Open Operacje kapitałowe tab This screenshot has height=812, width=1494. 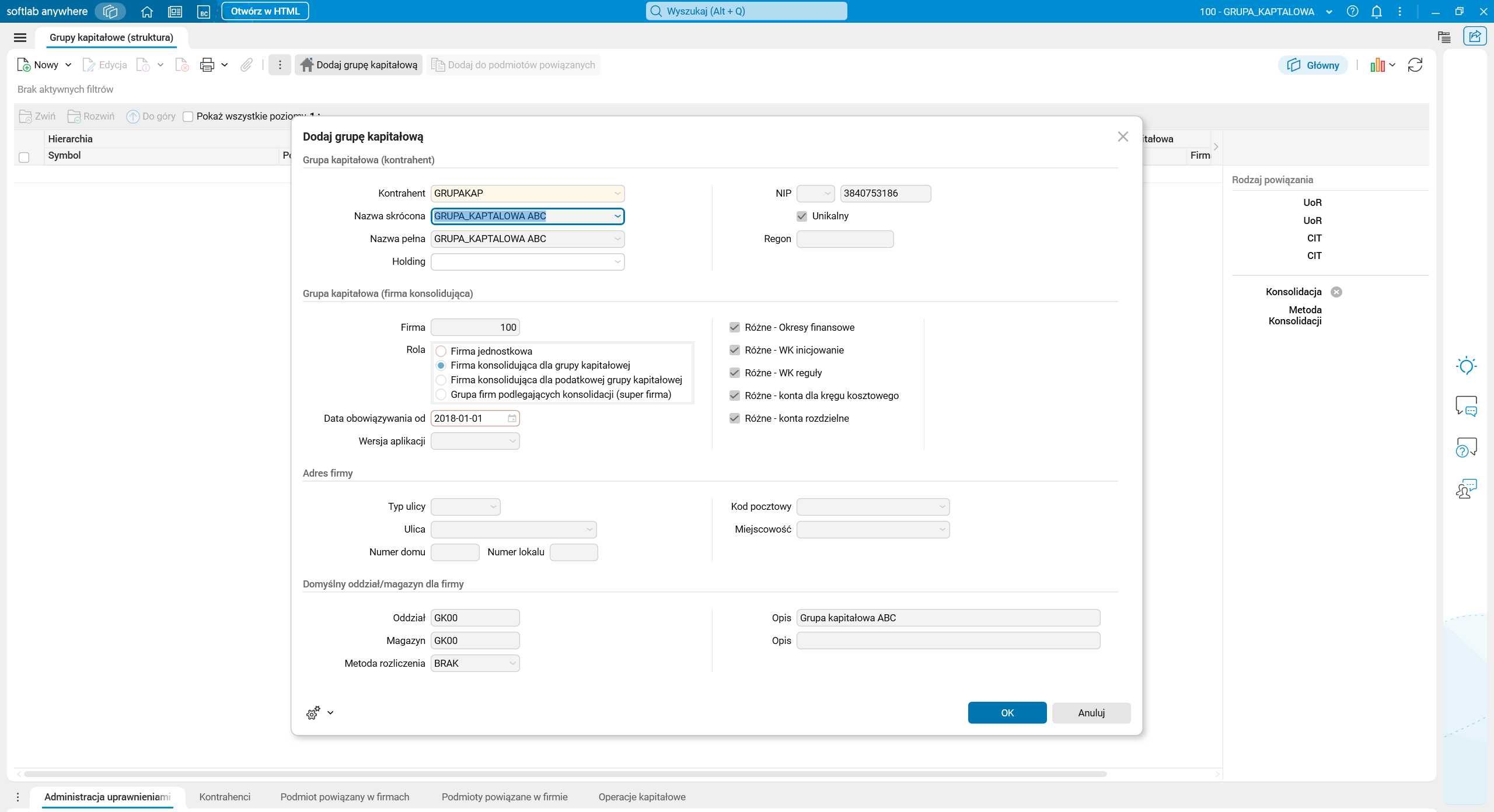(x=642, y=797)
